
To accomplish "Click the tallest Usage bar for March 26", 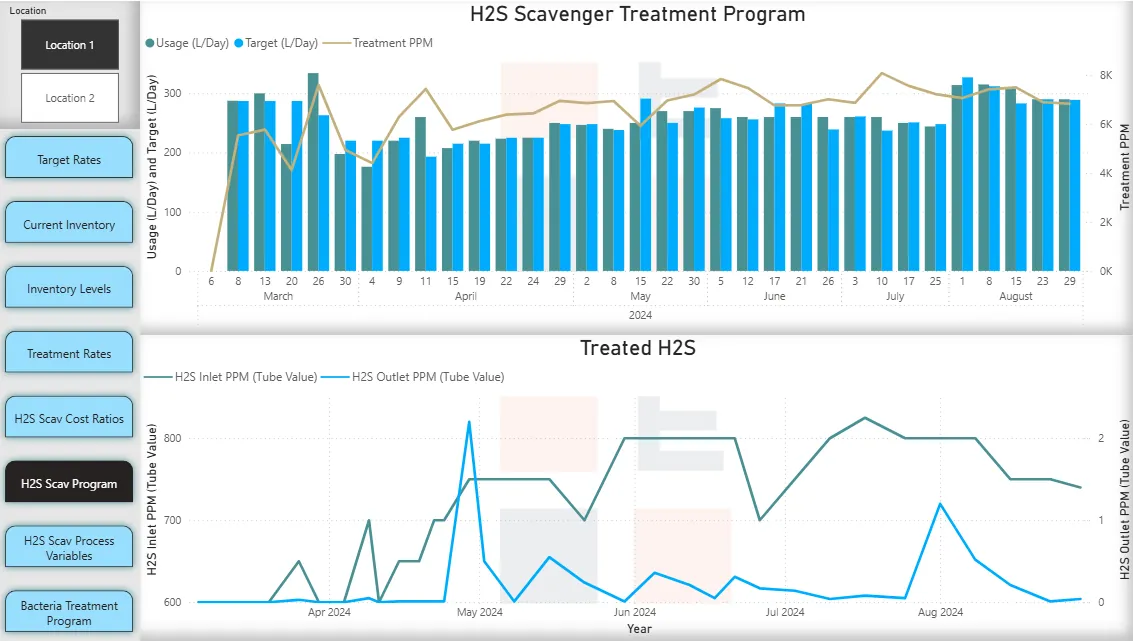I will (x=313, y=172).
